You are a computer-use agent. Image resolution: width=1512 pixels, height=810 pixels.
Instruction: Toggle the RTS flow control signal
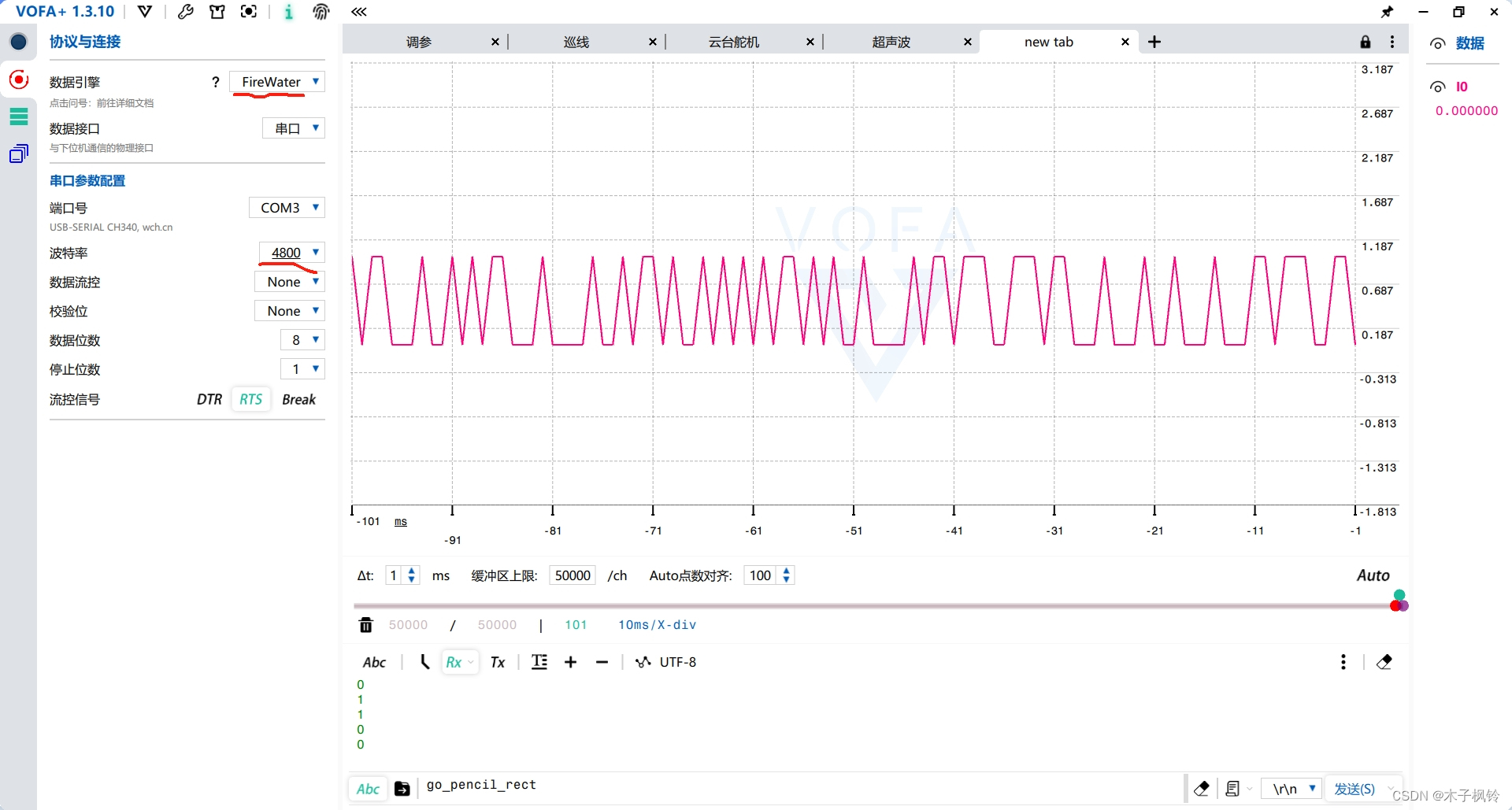pyautogui.click(x=250, y=399)
